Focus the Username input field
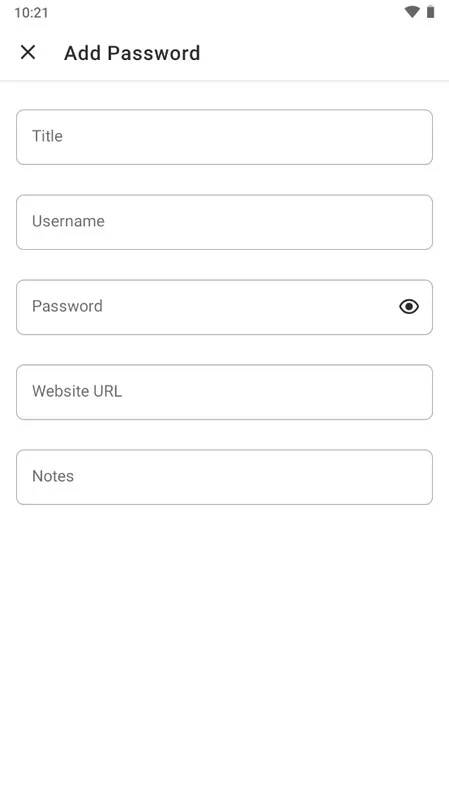This screenshot has width=449, height=800. point(224,222)
